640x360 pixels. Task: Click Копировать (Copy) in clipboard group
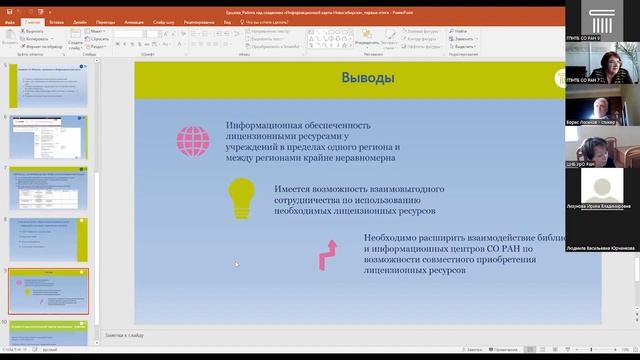click(x=35, y=39)
